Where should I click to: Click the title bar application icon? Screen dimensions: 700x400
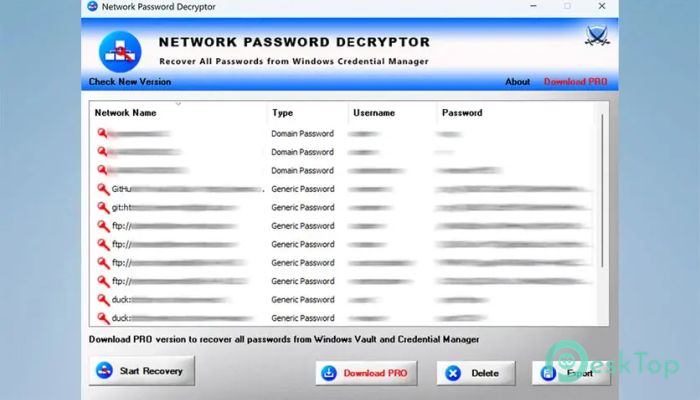(92, 6)
